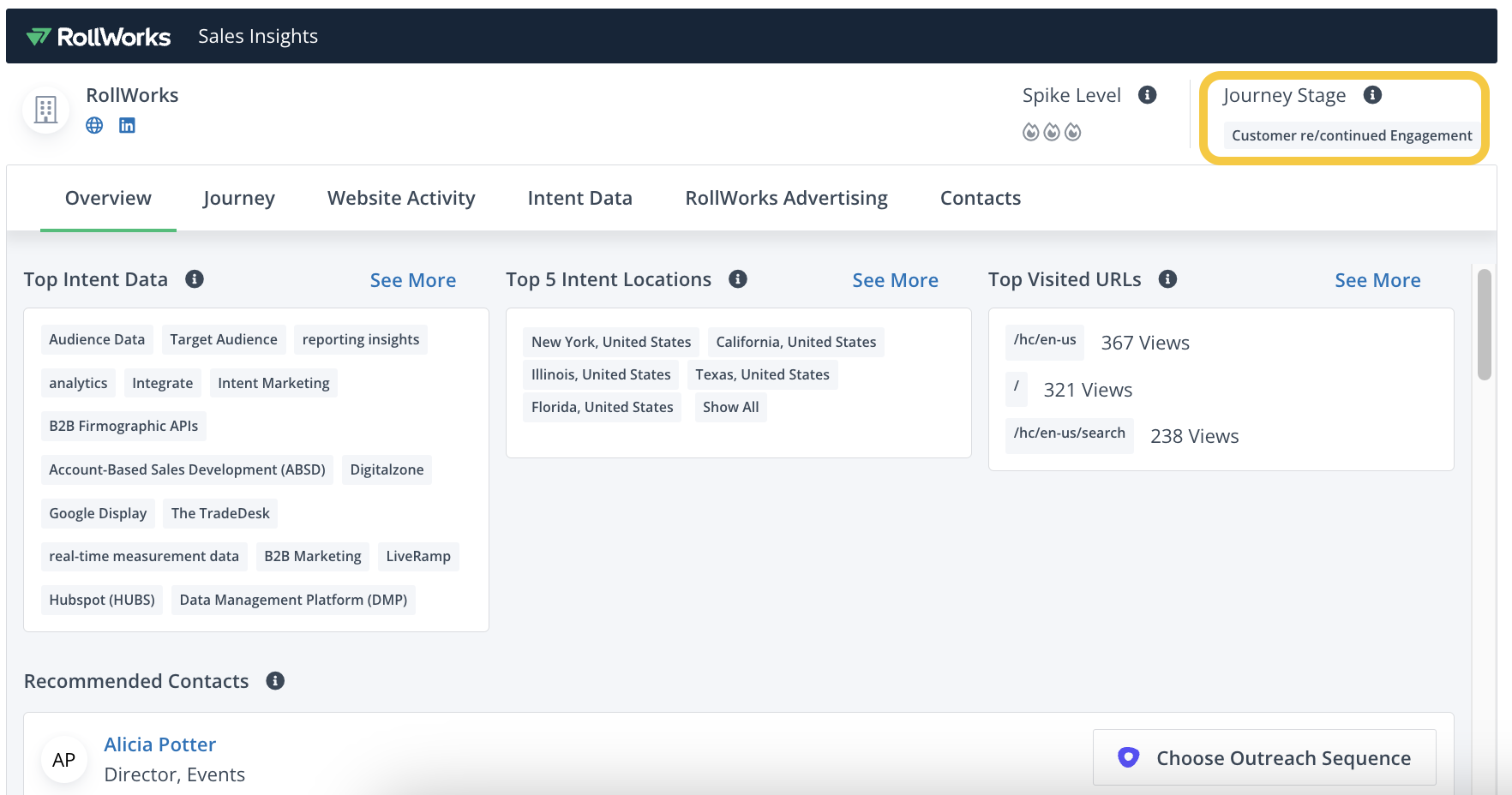Open Choose Outreach Sequence dropdown

[1263, 758]
